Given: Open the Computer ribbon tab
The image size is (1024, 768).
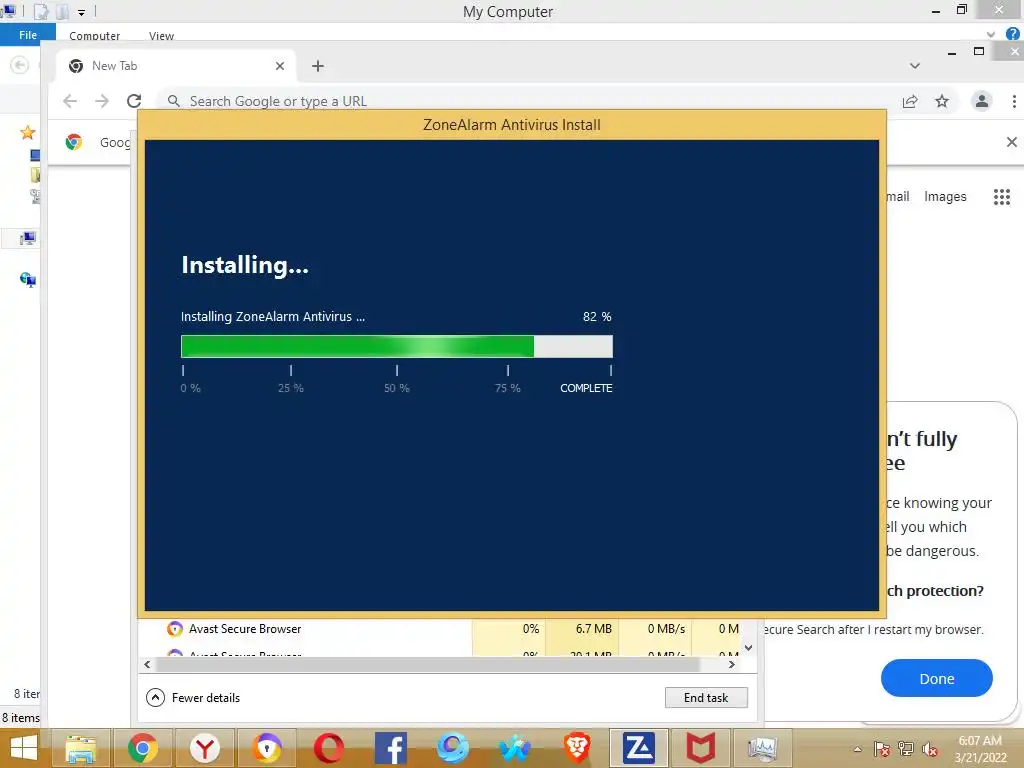Looking at the screenshot, I should pos(95,36).
